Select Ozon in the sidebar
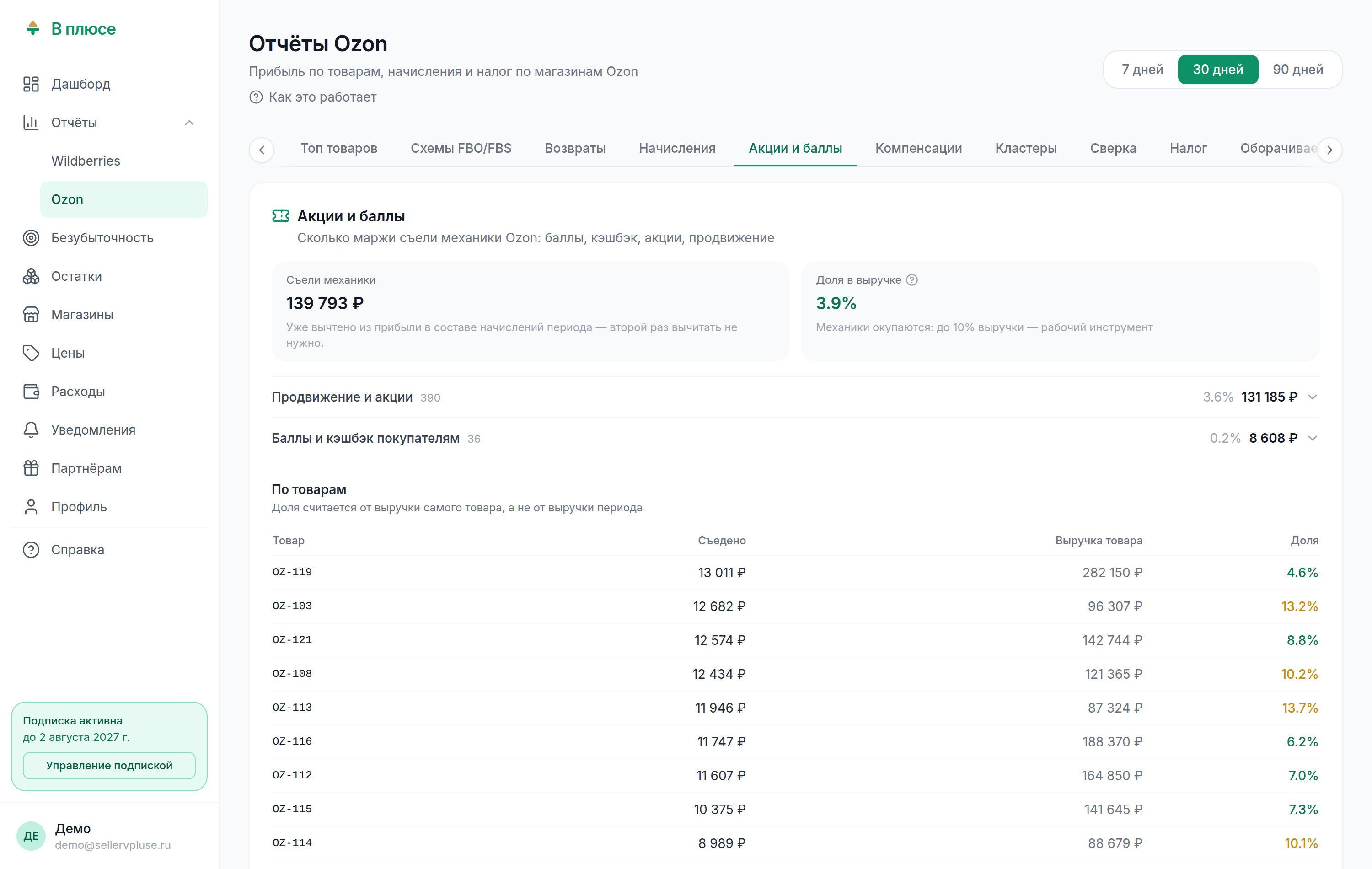1372x869 pixels. pyautogui.click(x=123, y=199)
